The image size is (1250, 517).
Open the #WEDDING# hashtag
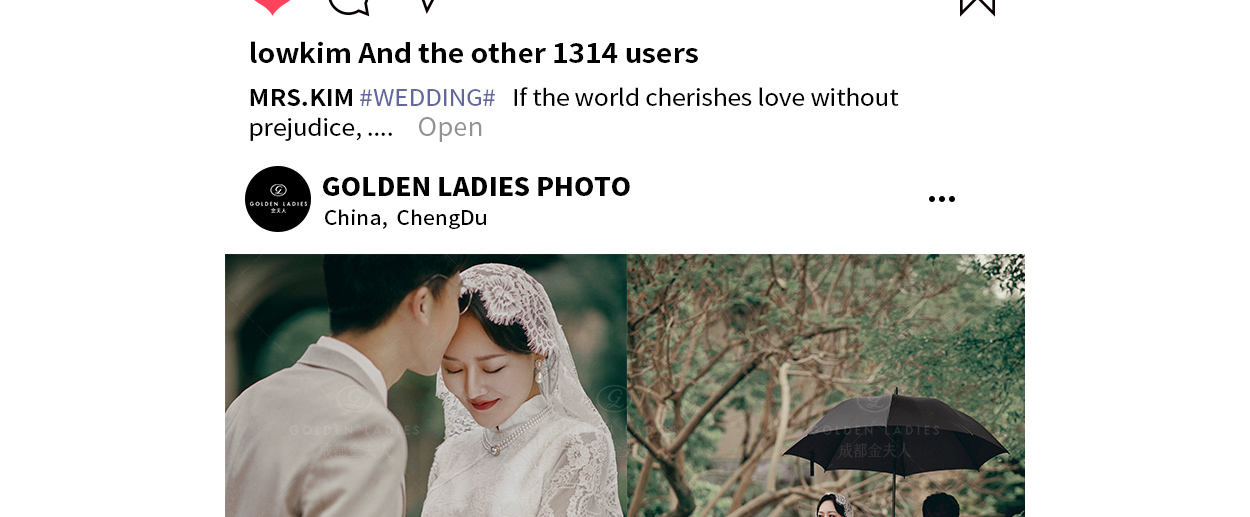coord(427,97)
